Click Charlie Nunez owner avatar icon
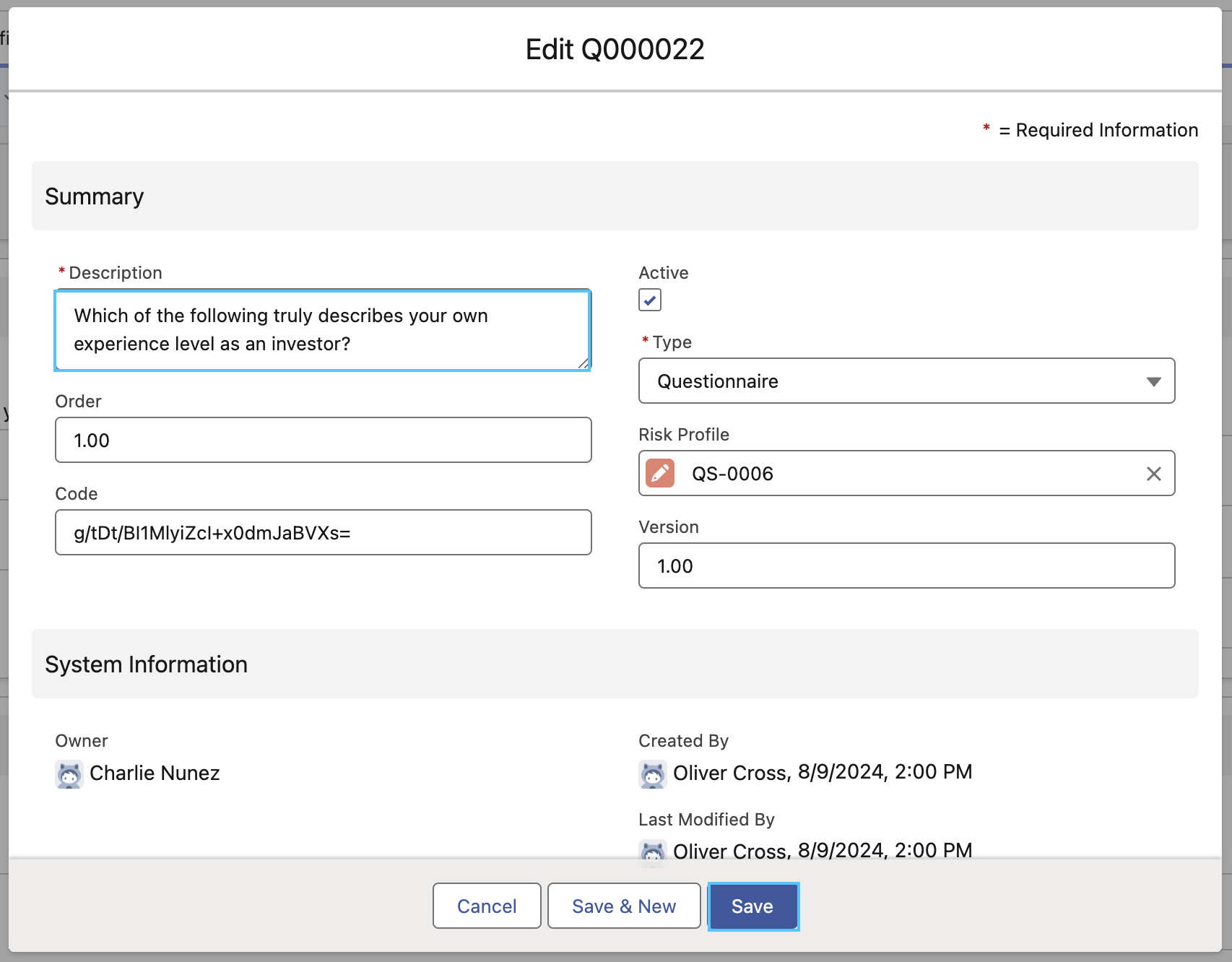1232x962 pixels. [x=69, y=774]
